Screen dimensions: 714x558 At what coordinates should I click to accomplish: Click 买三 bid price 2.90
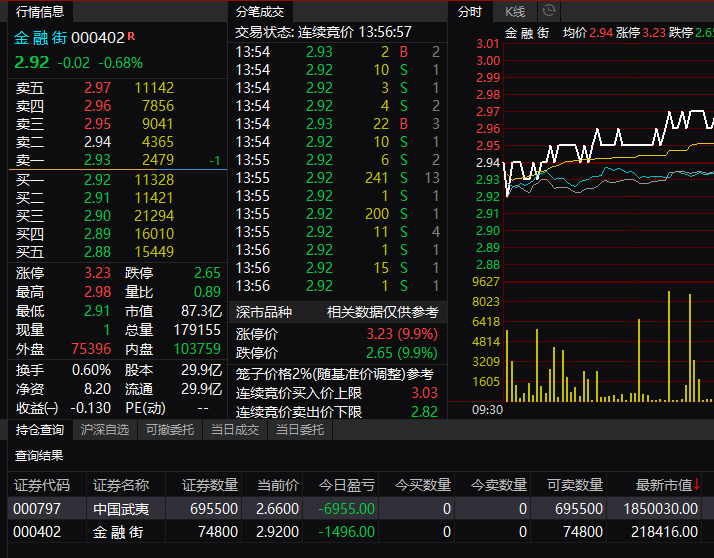(97, 215)
